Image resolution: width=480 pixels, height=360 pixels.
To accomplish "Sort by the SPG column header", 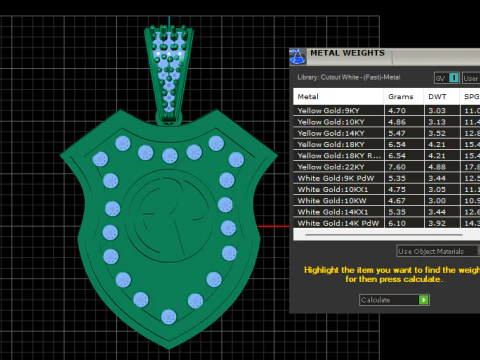I will point(470,97).
